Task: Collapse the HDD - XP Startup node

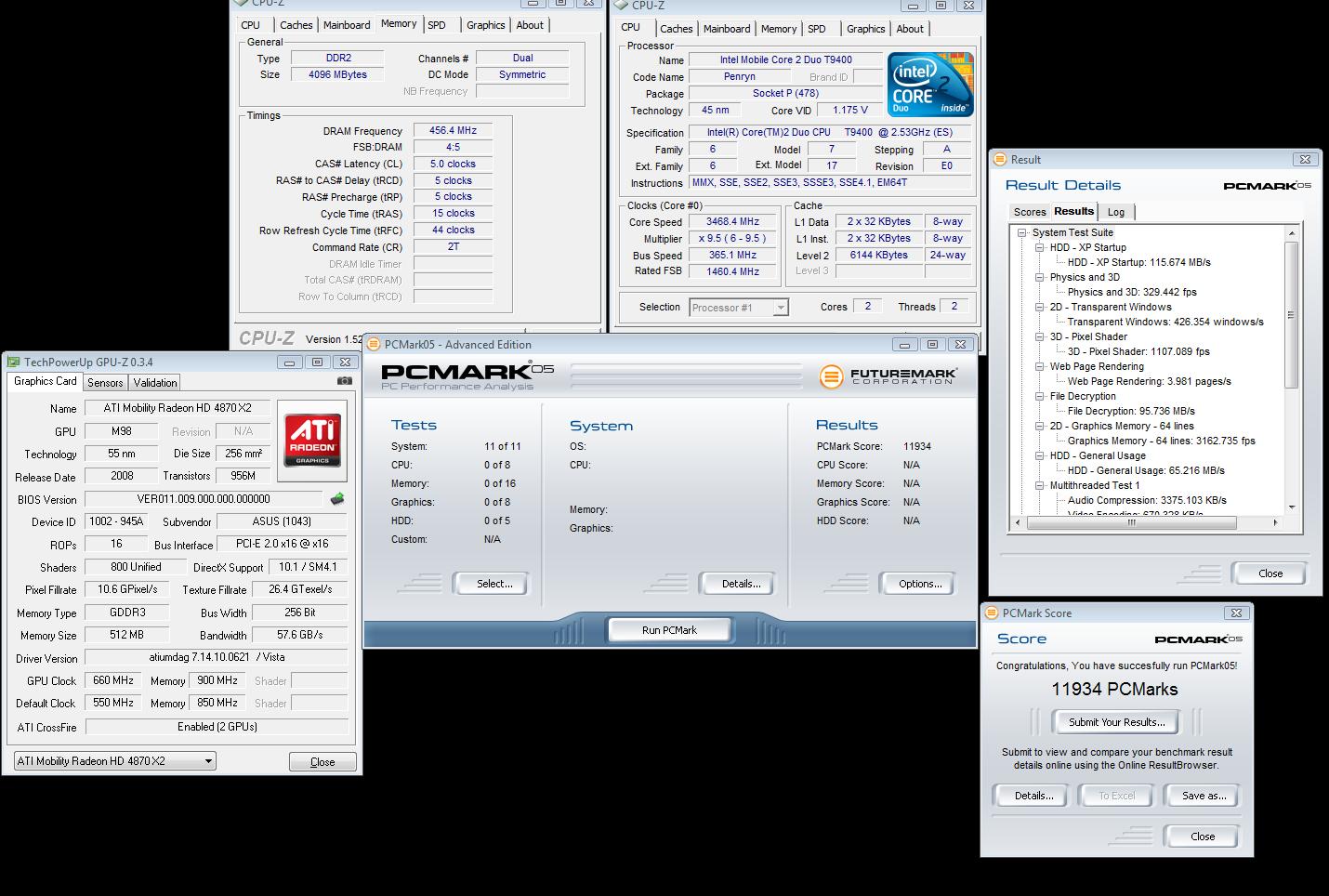Action: coord(1040,248)
